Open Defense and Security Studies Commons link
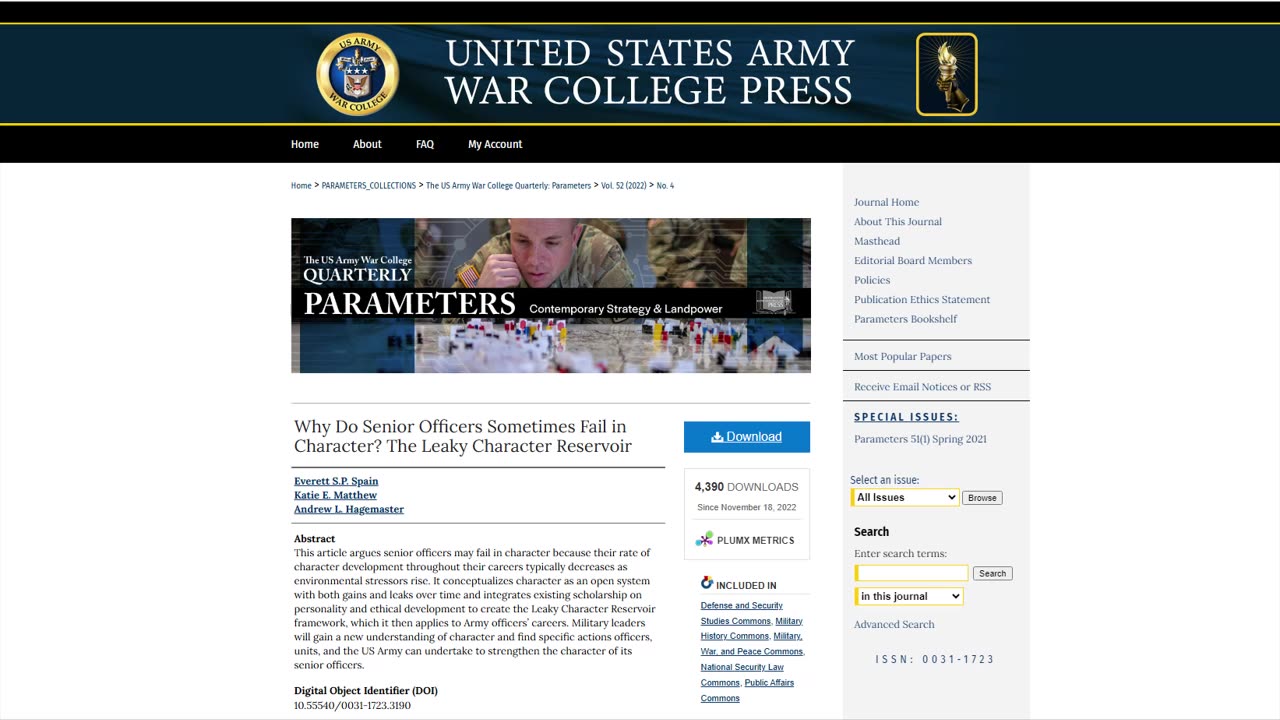 tap(741, 613)
